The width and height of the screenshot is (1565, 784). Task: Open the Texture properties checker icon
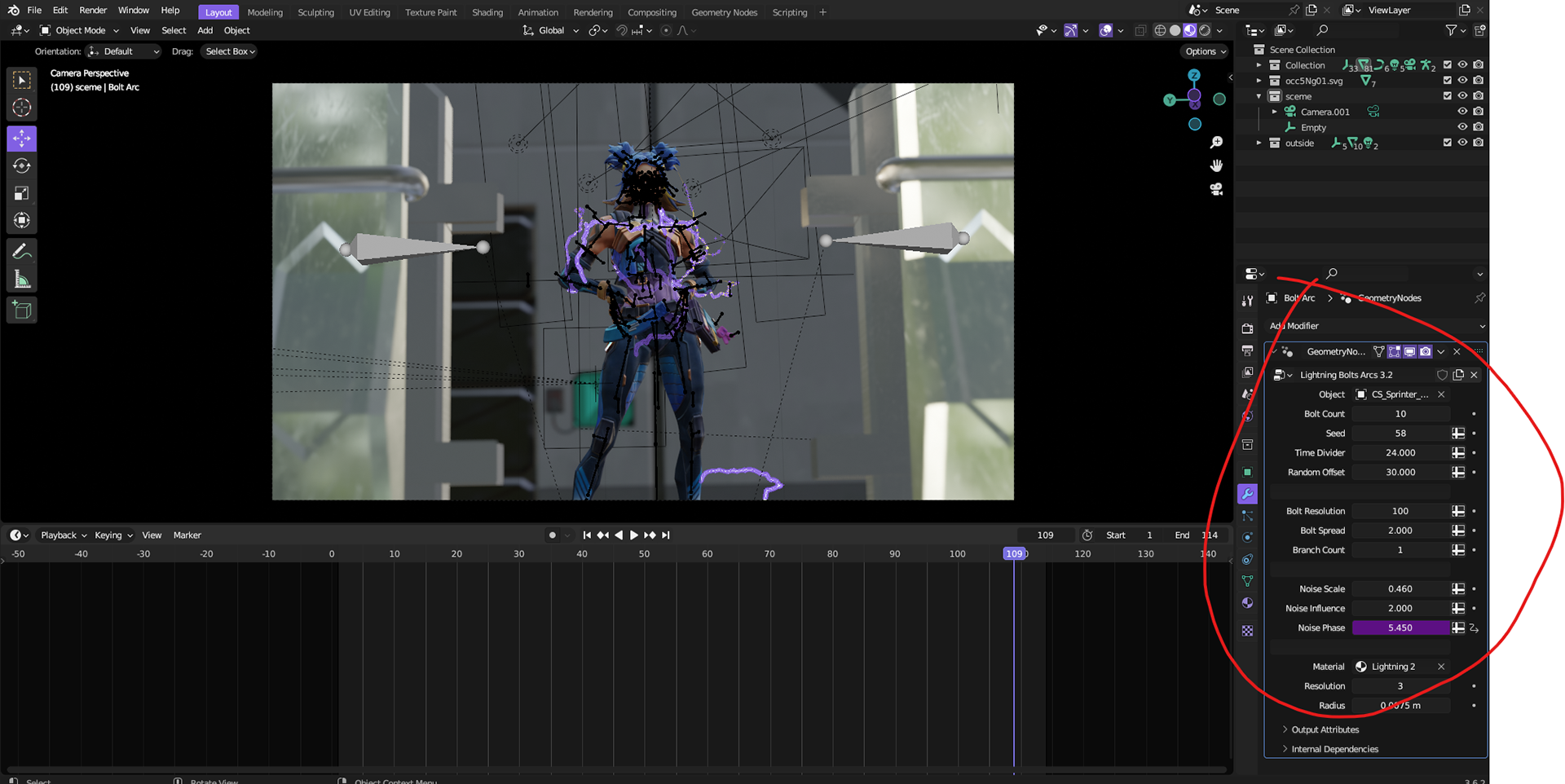(1247, 631)
